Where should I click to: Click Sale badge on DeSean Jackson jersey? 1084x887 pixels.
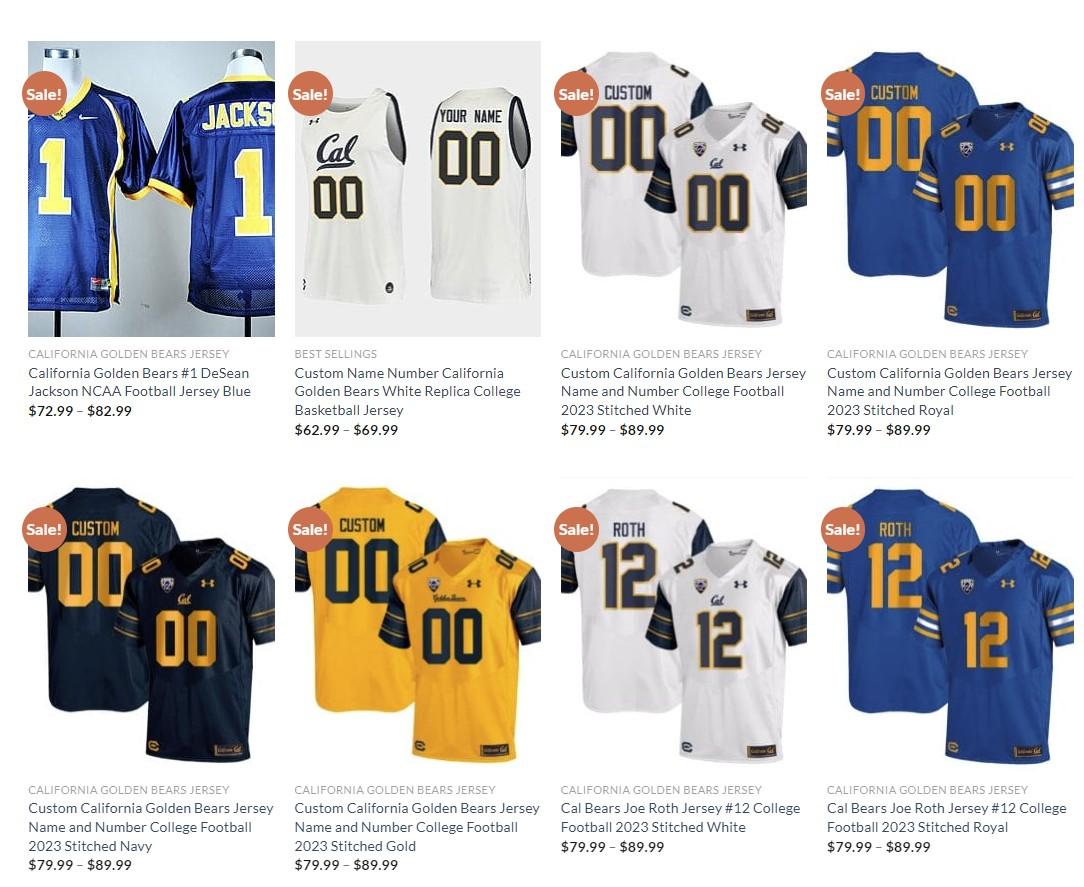44,93
